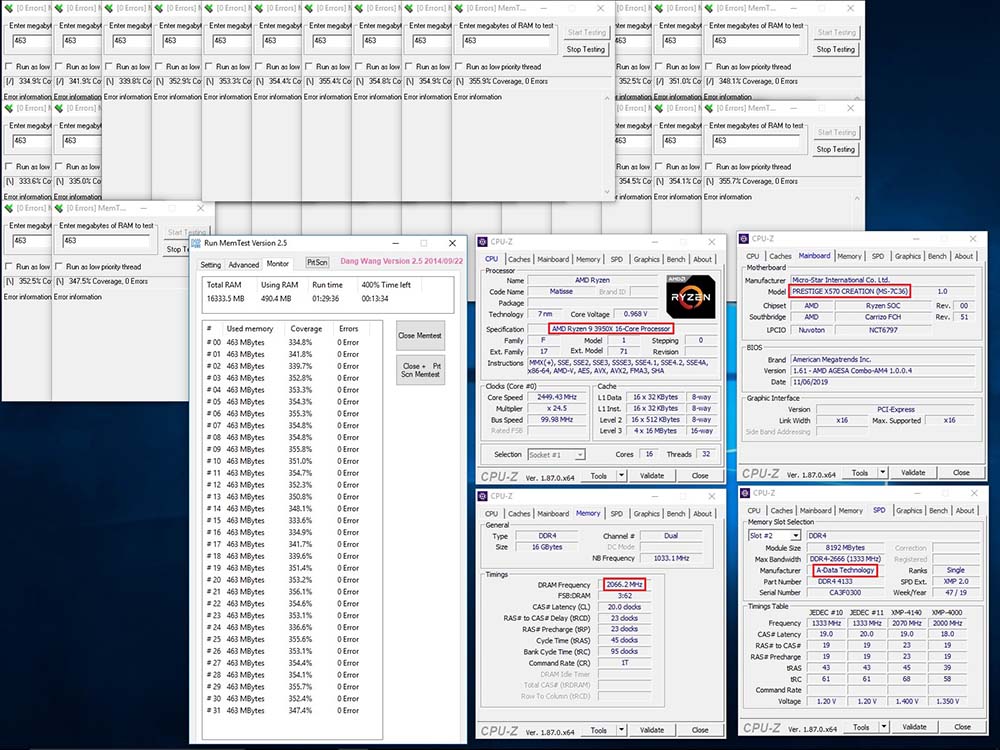The image size is (1000, 750).
Task: Enable low priority thread in the top-right MemTest window
Action: [x=709, y=67]
